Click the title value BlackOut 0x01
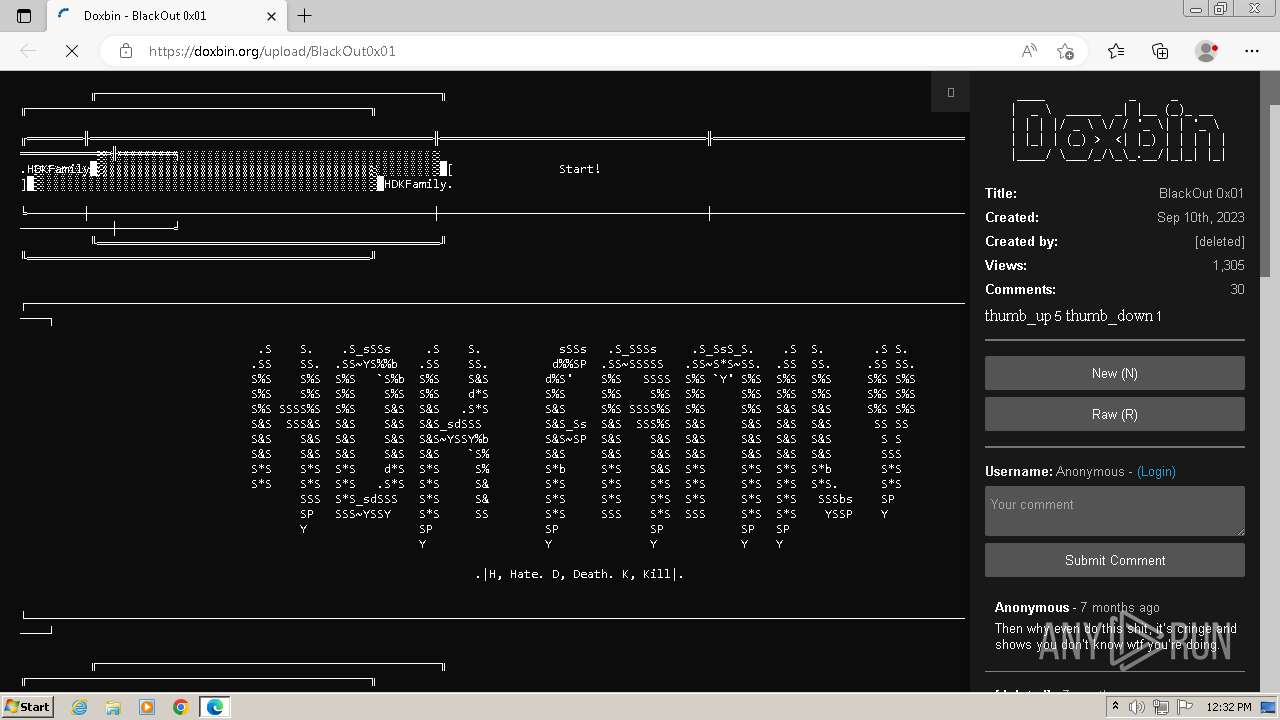 [1201, 193]
